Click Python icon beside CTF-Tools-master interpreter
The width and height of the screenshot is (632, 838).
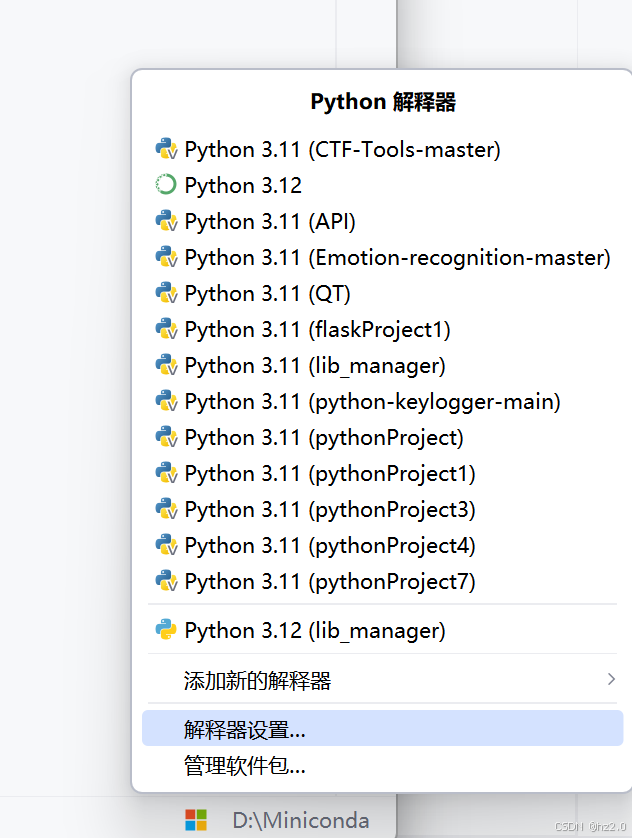click(x=166, y=149)
